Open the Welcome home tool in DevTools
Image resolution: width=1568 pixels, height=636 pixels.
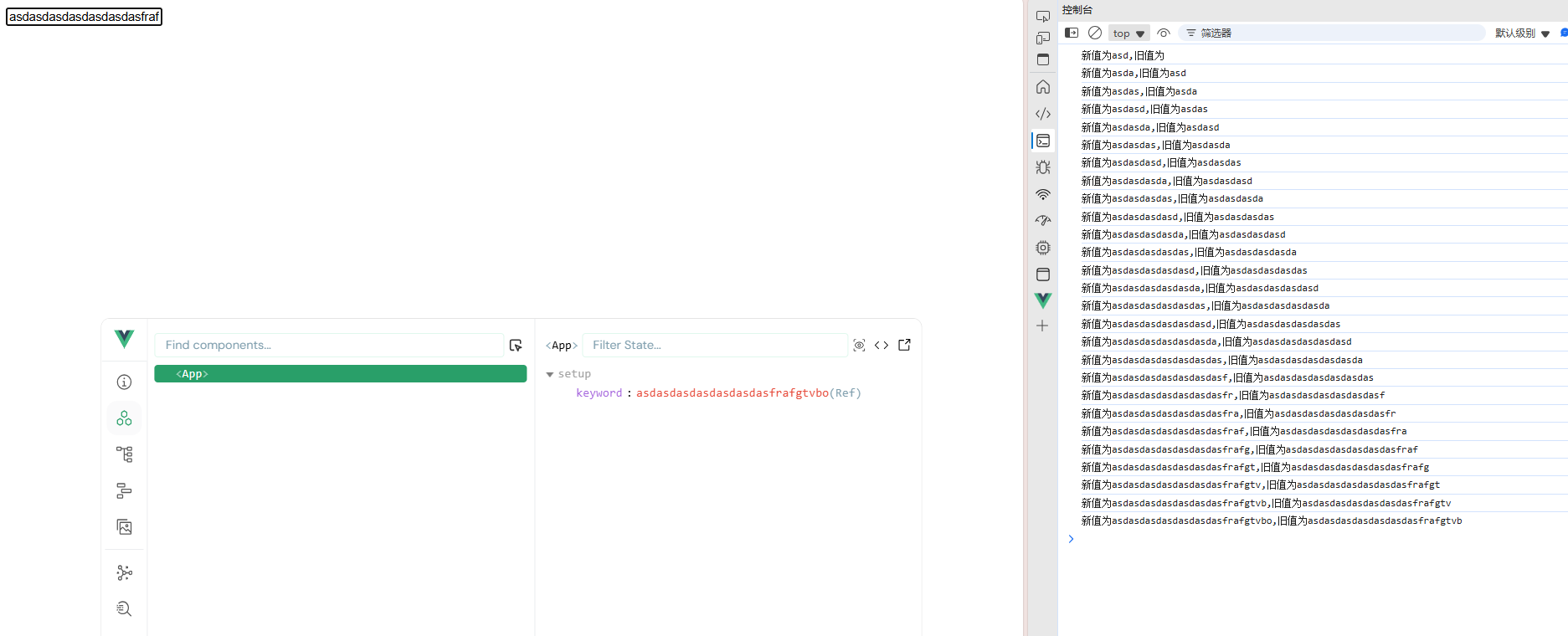click(x=1043, y=87)
